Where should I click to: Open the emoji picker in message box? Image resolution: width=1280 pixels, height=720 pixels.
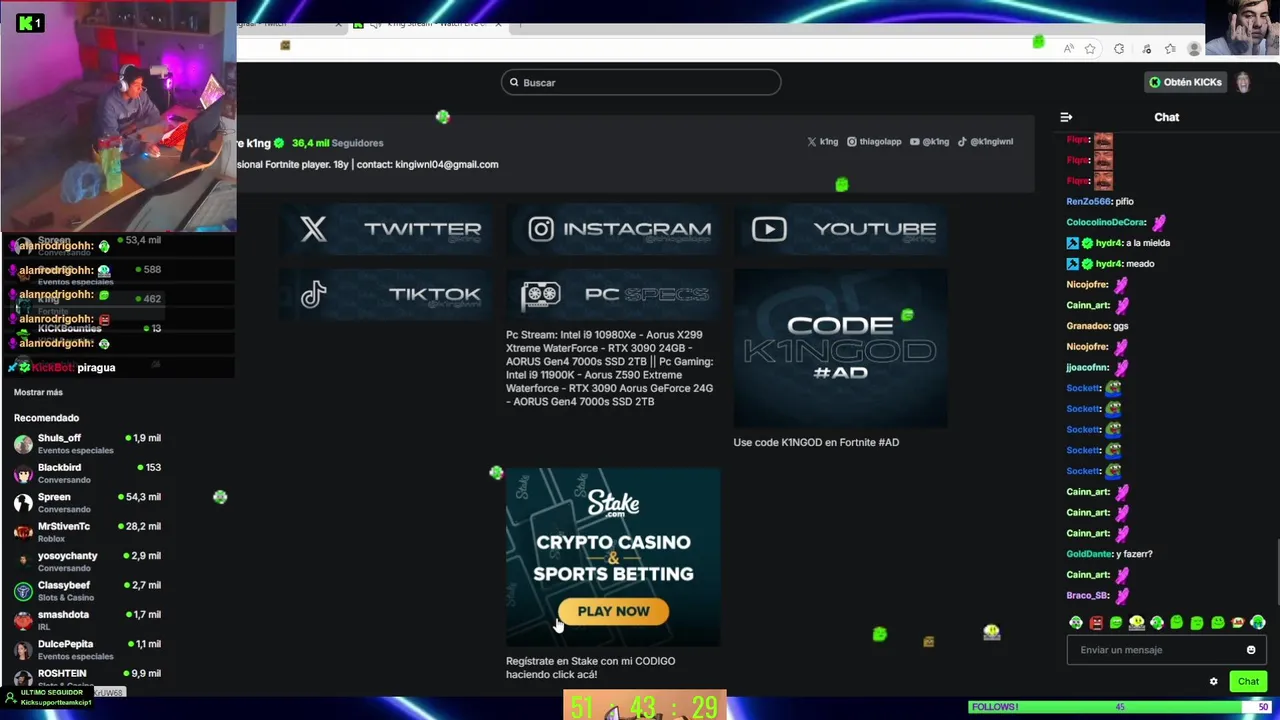point(1251,650)
